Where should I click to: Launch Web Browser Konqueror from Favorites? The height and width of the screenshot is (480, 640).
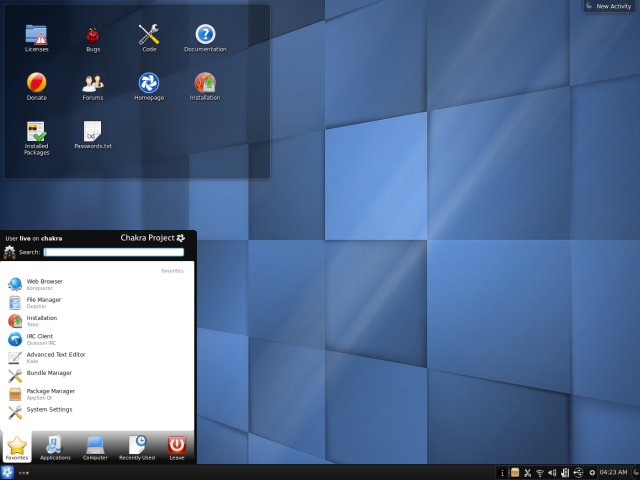(45, 284)
